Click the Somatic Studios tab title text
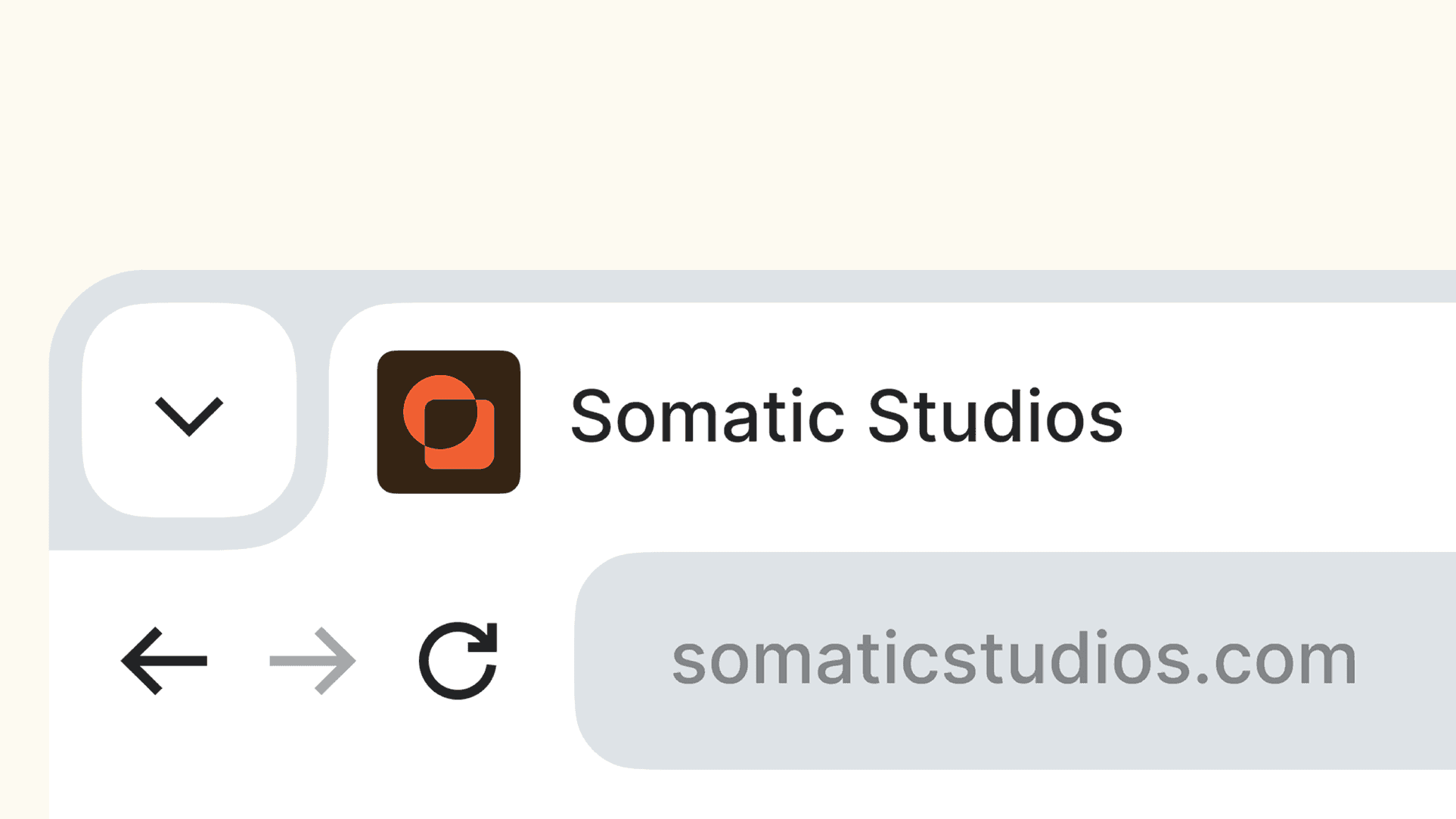The height and width of the screenshot is (819, 1456). (x=846, y=416)
